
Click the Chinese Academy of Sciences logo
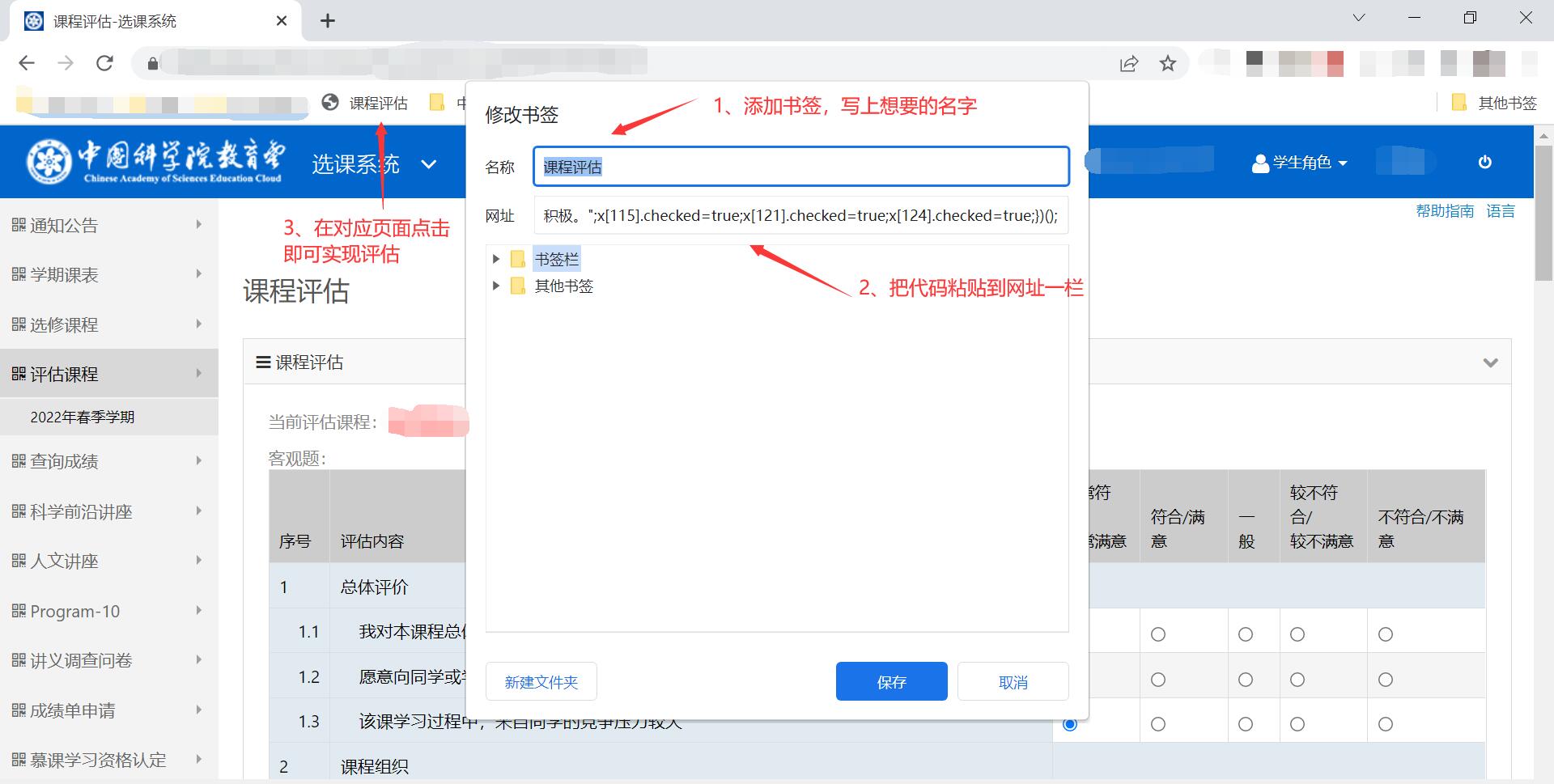point(50,159)
